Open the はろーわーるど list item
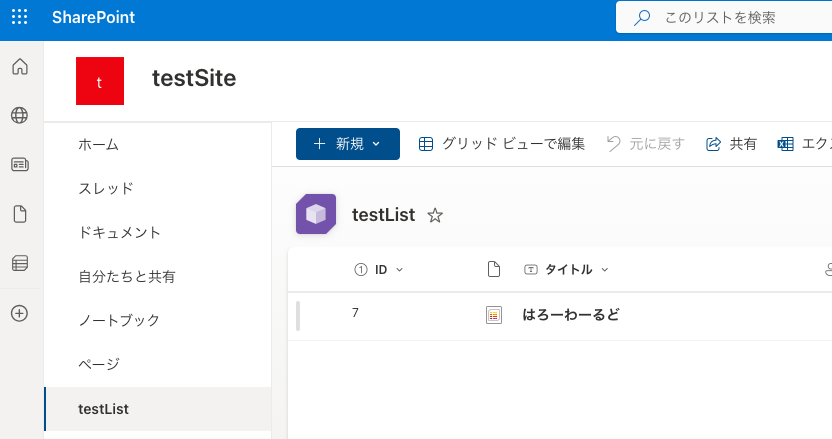 tap(571, 315)
